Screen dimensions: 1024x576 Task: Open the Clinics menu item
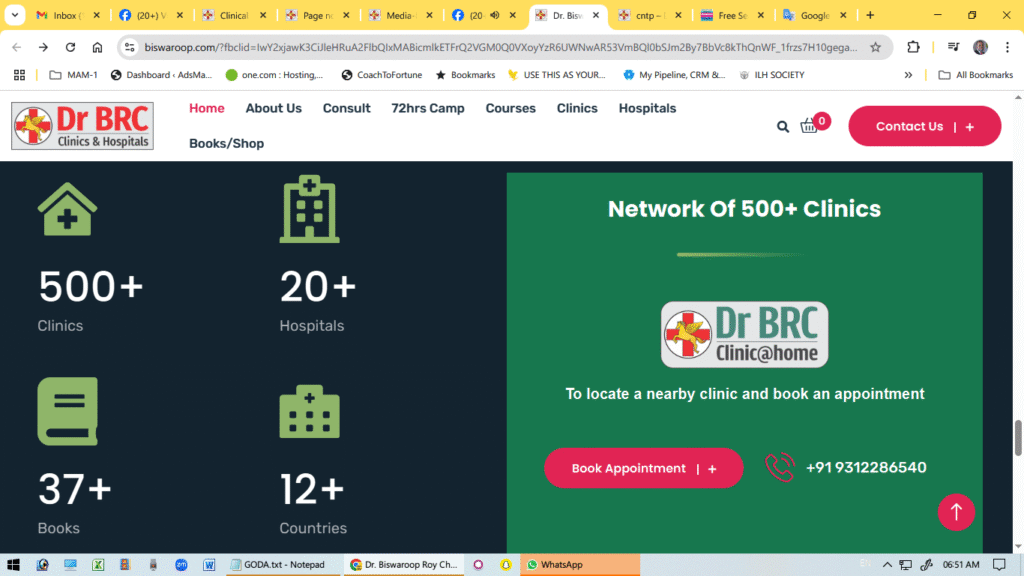tap(577, 108)
